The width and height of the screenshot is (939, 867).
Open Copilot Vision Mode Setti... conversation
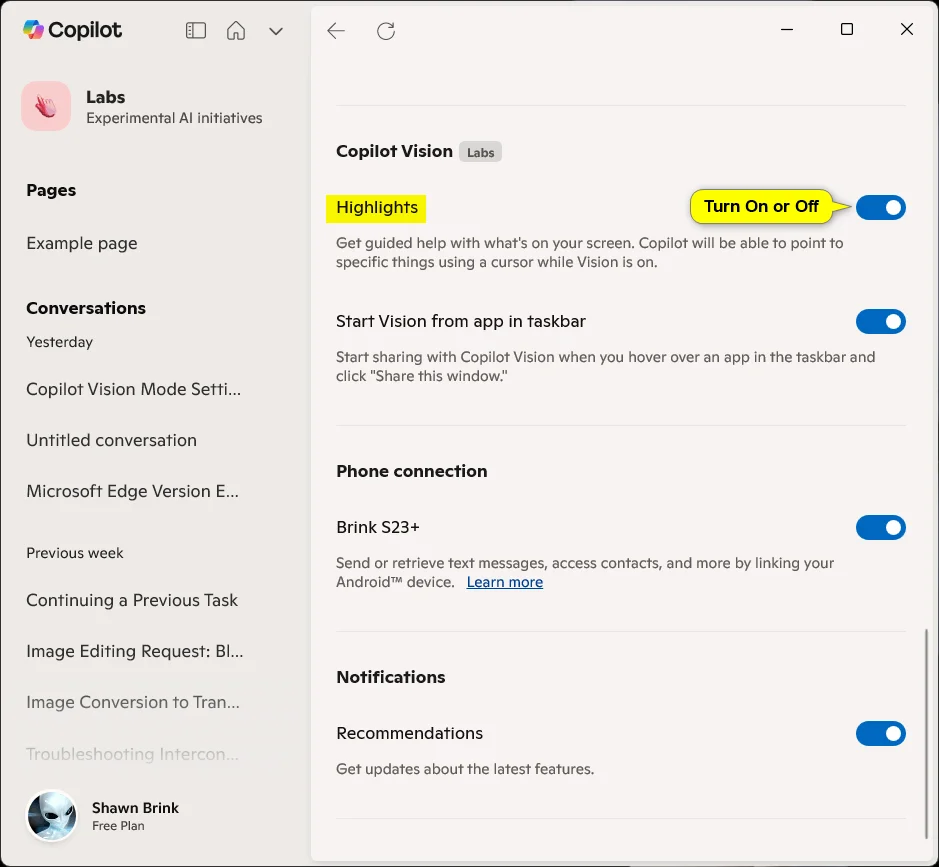click(x=134, y=389)
